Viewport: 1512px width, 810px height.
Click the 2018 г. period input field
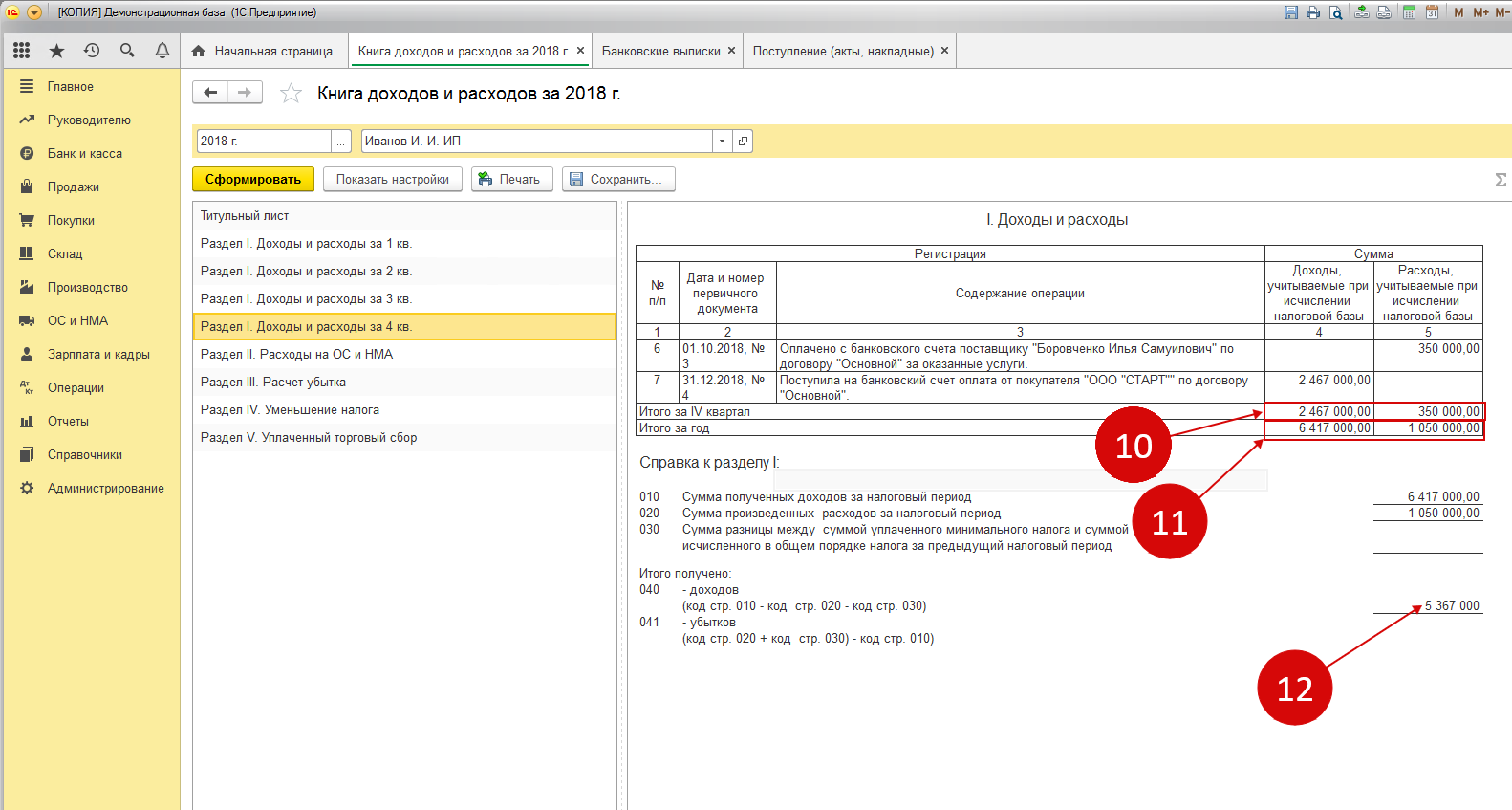pos(264,141)
